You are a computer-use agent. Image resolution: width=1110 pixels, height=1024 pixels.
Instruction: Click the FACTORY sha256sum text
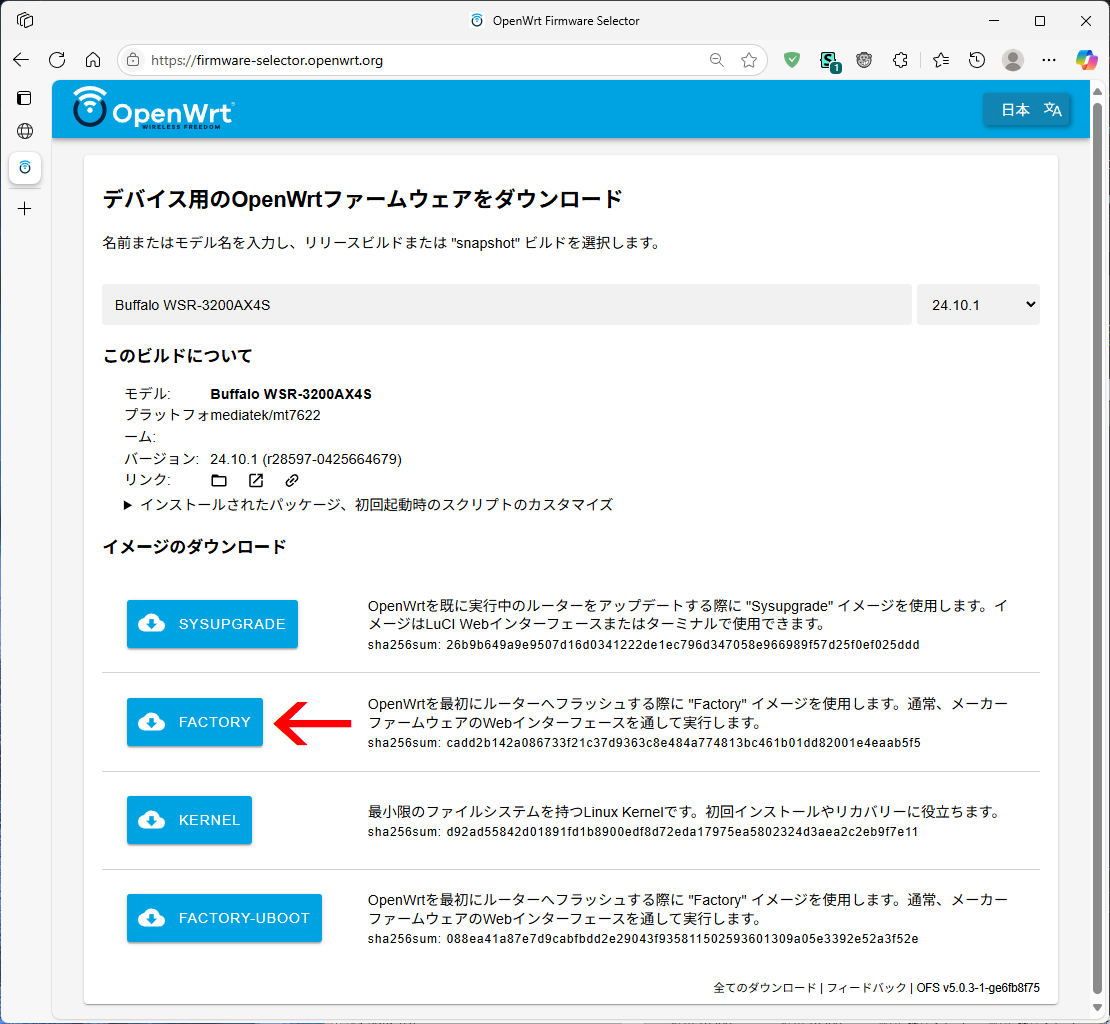click(x=644, y=743)
